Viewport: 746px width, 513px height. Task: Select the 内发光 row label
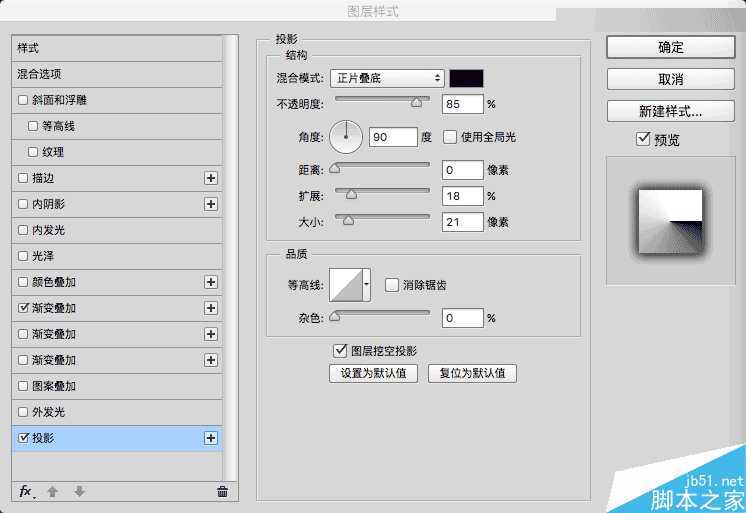tap(48, 230)
